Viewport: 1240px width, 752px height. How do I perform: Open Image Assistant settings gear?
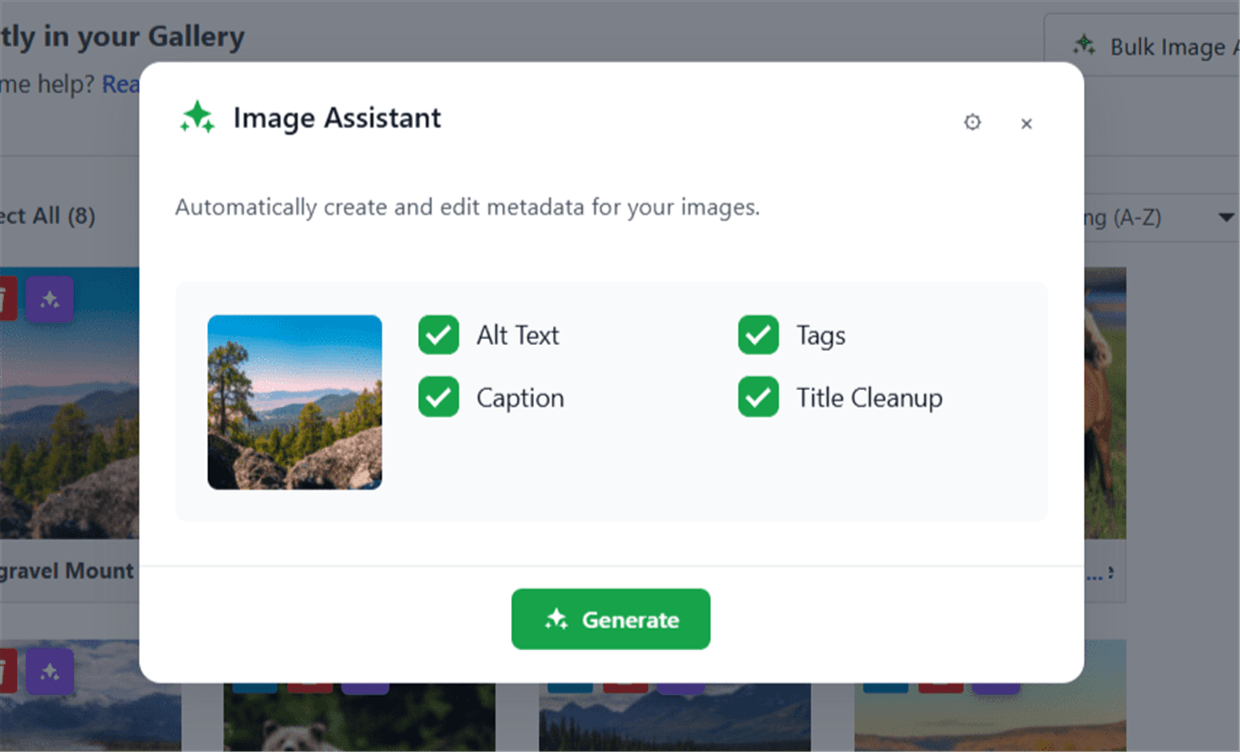972,122
